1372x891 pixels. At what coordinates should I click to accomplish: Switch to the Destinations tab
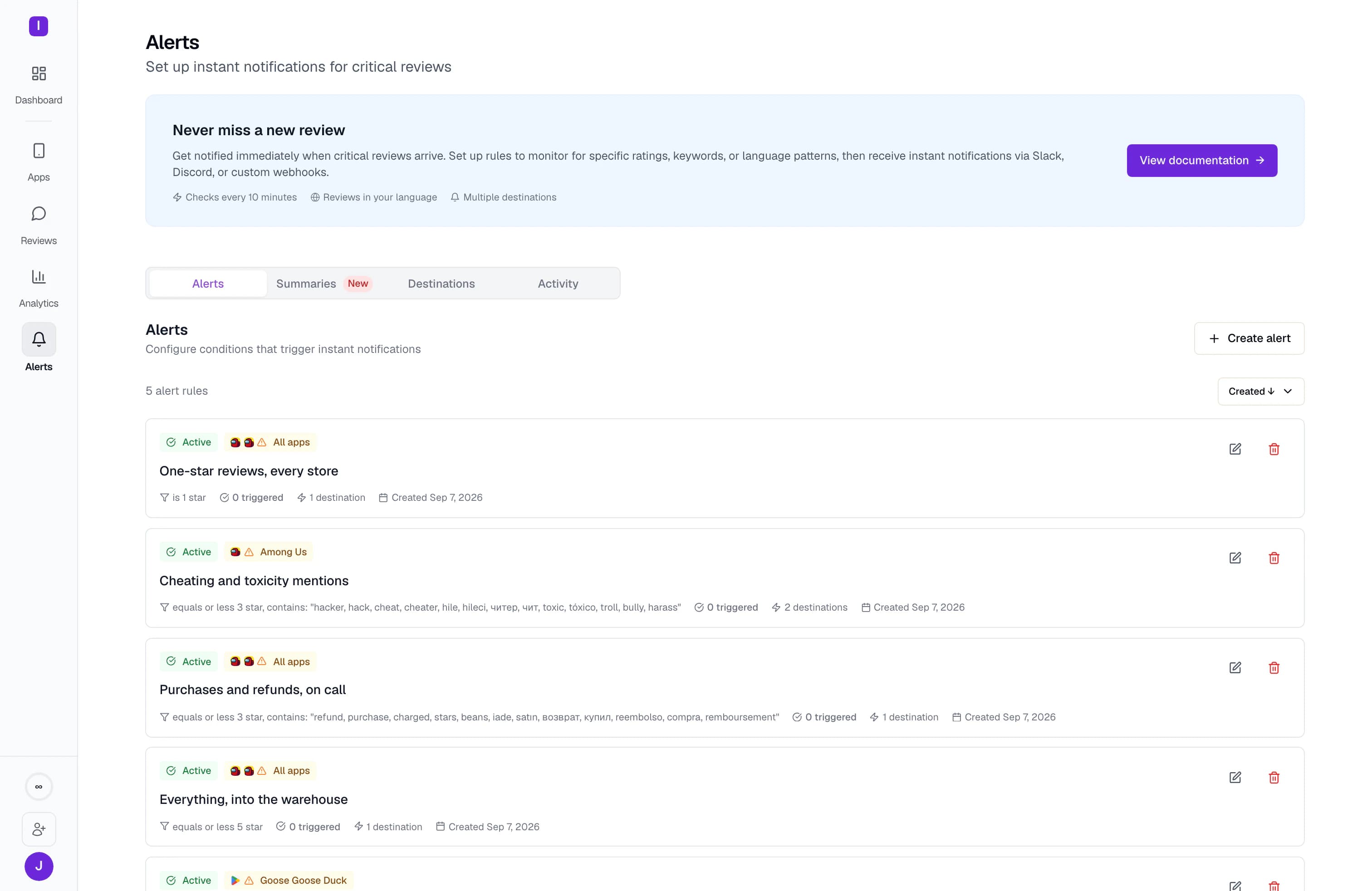(x=441, y=284)
